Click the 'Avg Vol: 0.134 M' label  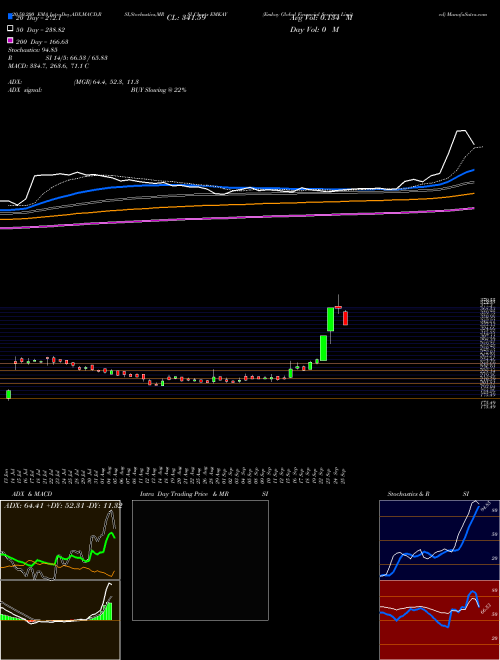pos(322,18)
